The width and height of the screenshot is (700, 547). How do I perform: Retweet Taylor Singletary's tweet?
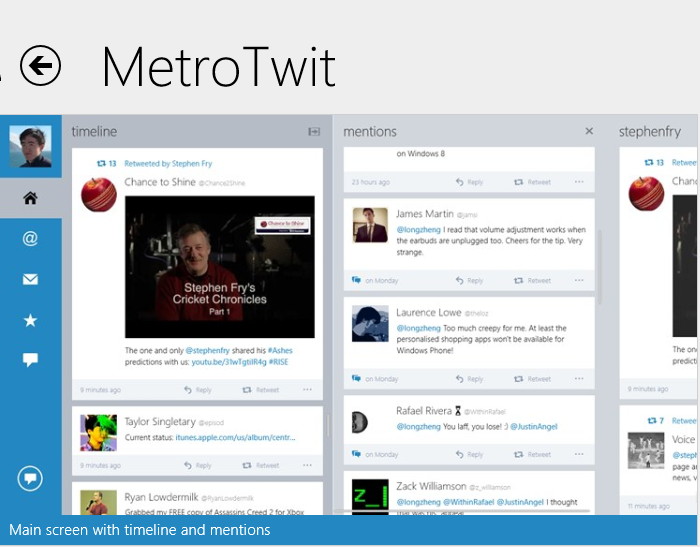(261, 465)
